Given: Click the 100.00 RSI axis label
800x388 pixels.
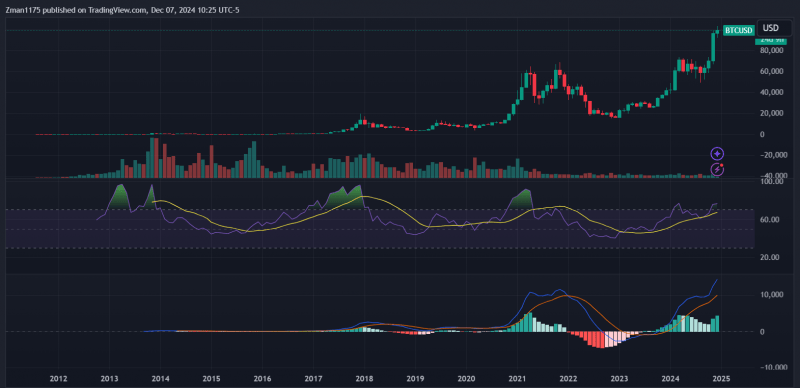Looking at the screenshot, I should tap(772, 181).
